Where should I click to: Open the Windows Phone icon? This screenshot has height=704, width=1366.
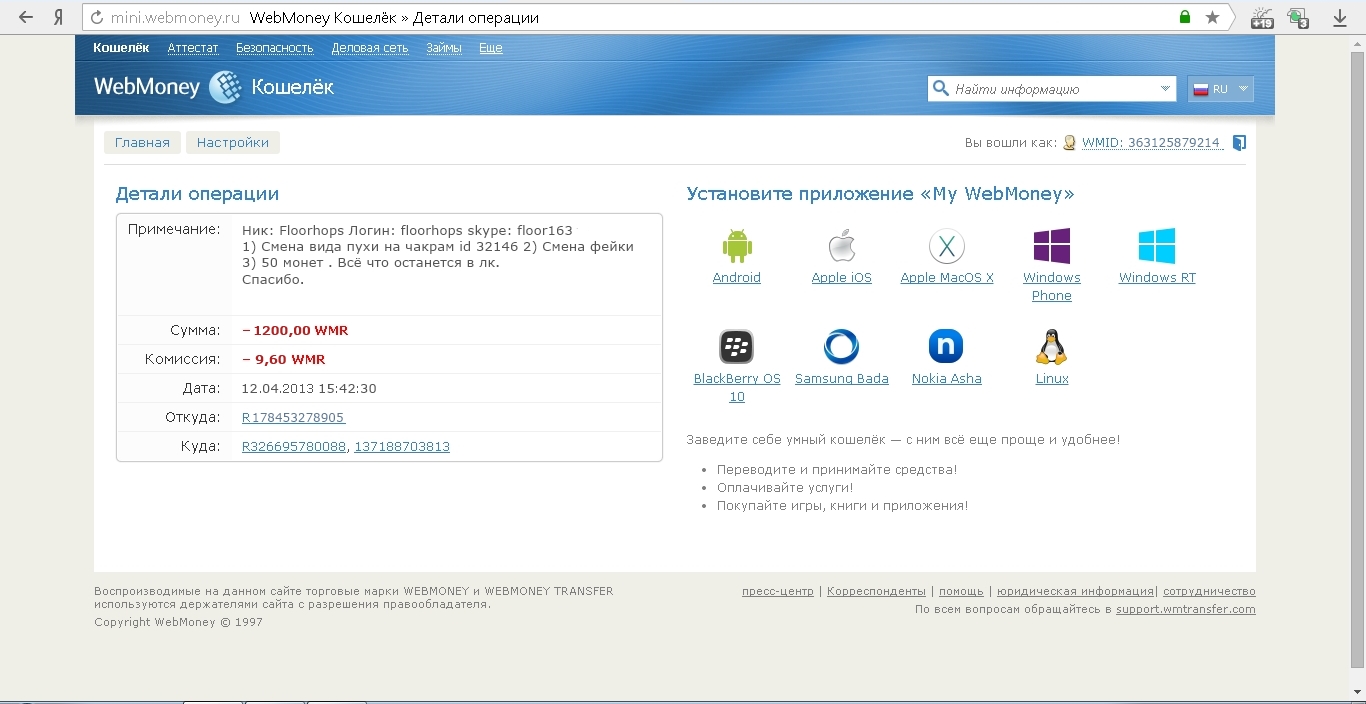pyautogui.click(x=1052, y=246)
